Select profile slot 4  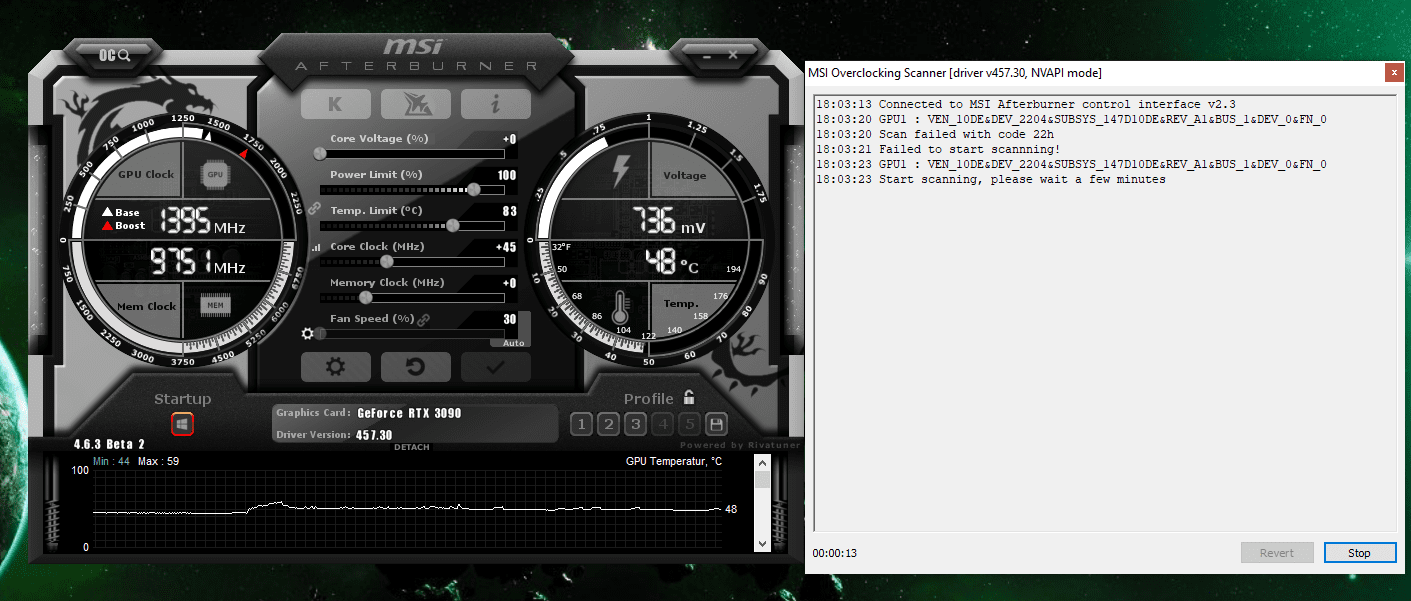pos(662,424)
